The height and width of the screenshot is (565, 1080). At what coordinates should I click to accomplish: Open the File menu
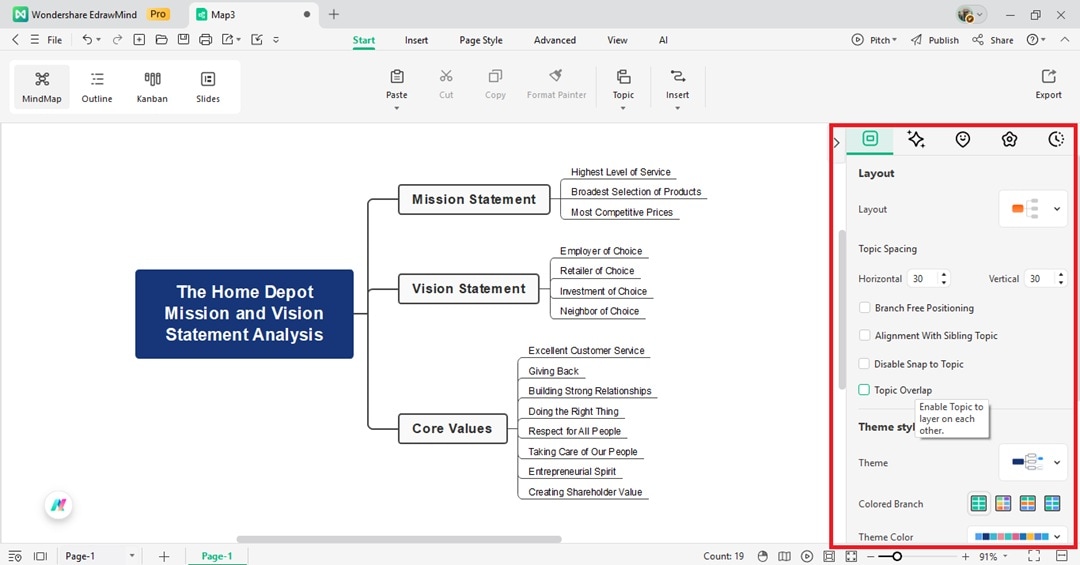coord(54,40)
